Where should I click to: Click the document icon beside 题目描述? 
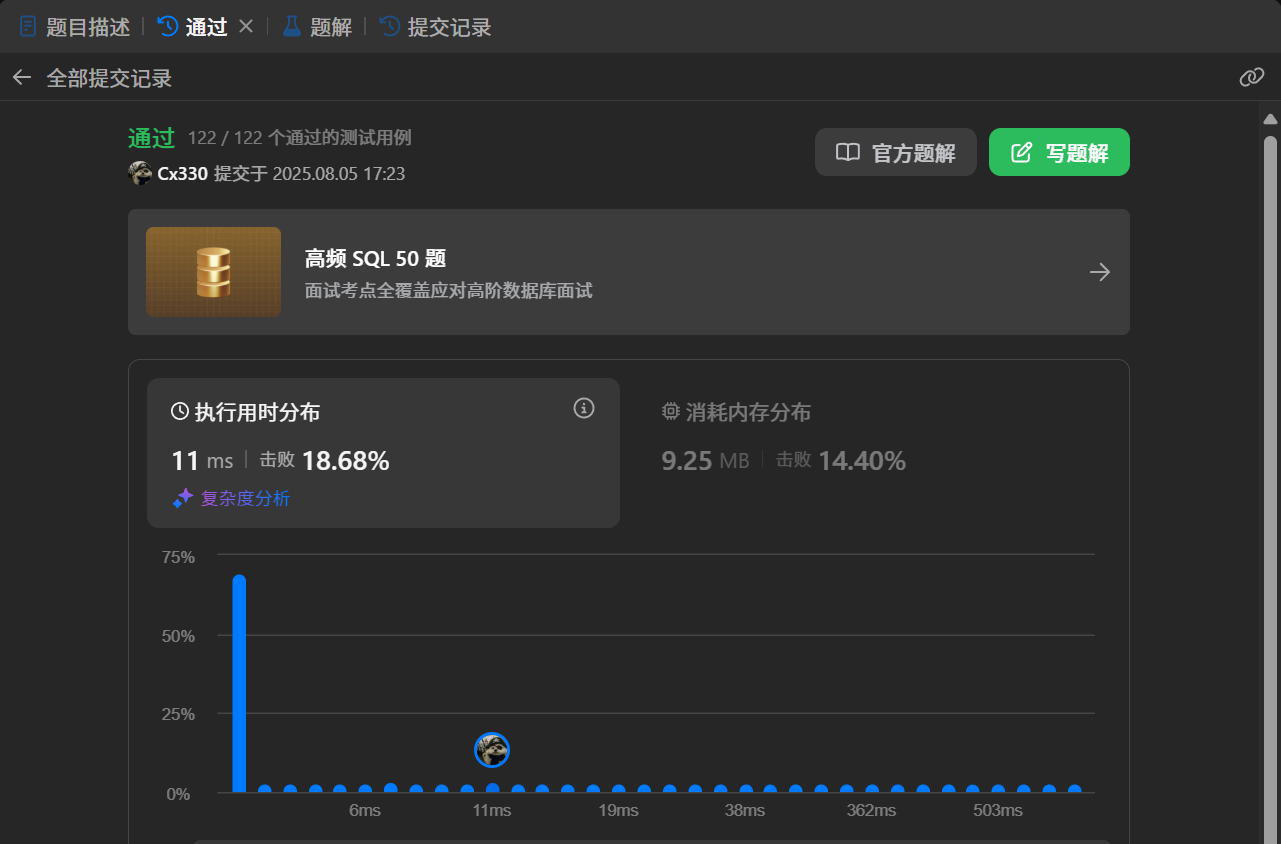pyautogui.click(x=29, y=27)
